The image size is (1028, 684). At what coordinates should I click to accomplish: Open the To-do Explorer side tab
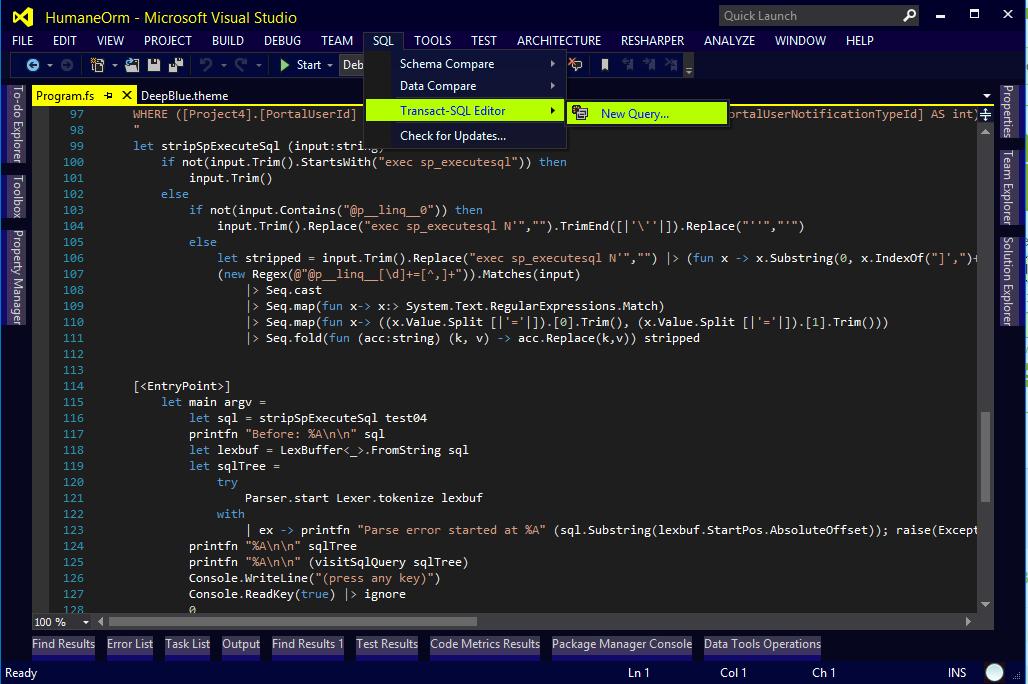pos(18,124)
